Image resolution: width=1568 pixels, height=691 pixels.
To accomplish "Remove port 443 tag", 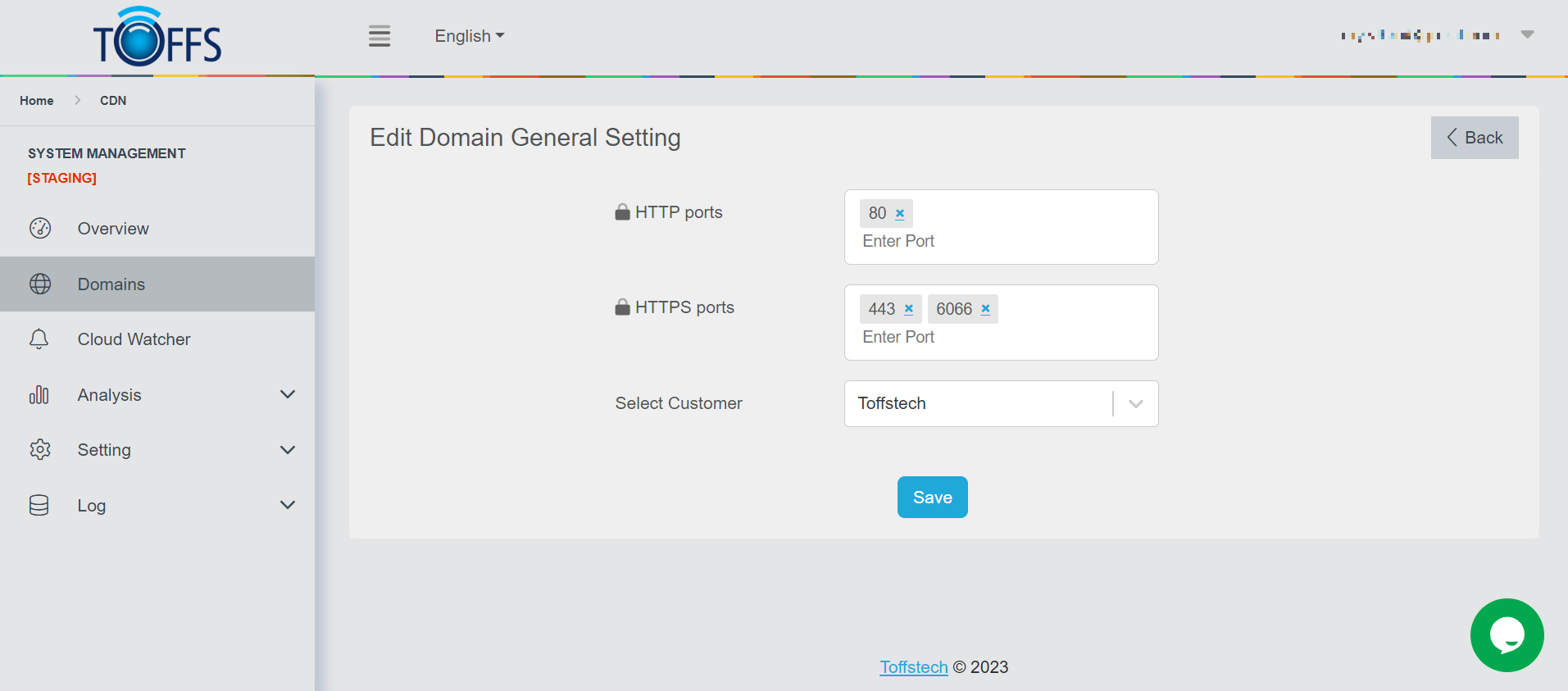I will pos(909,309).
